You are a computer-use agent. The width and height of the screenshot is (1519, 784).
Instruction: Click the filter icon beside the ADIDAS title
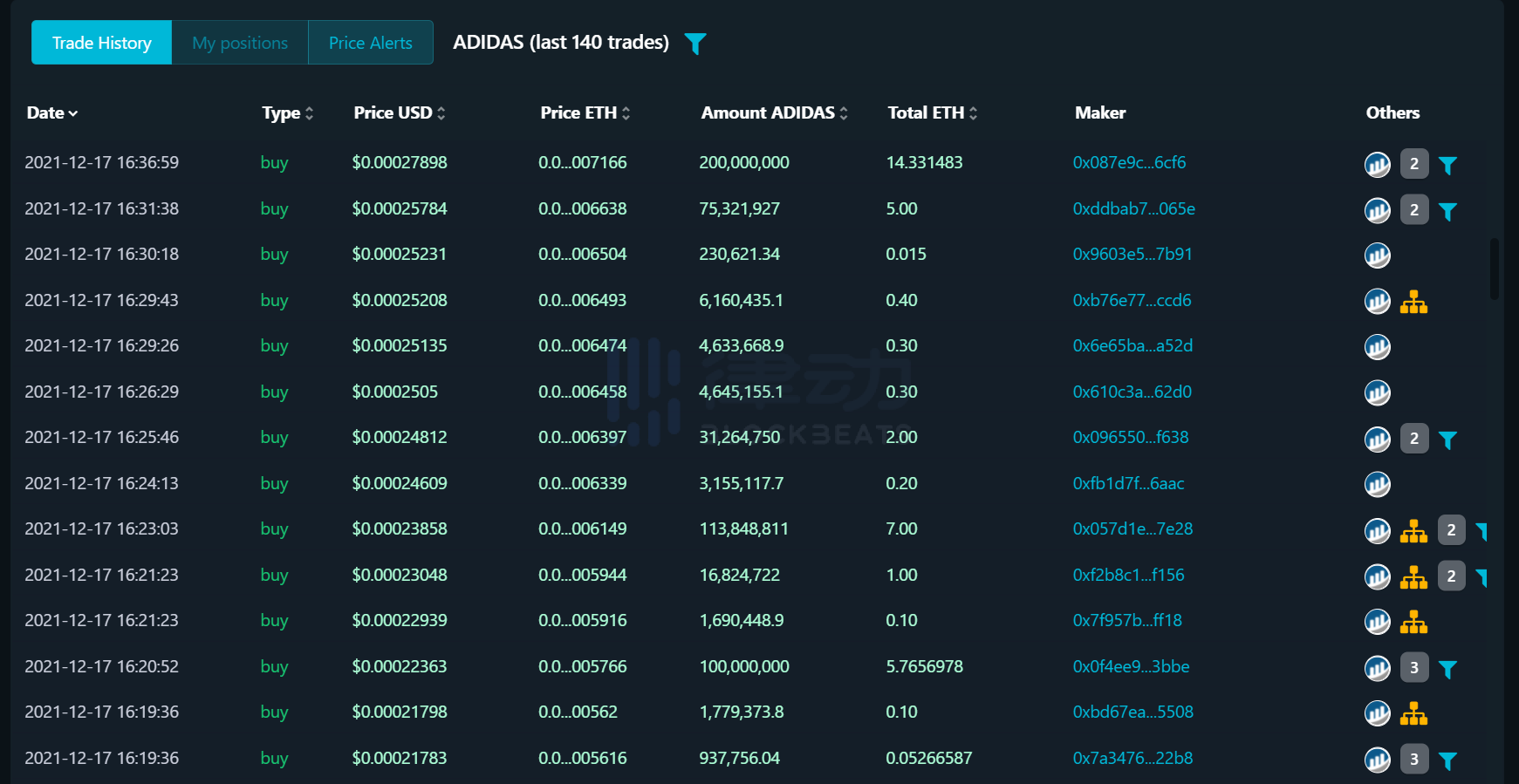tap(694, 44)
